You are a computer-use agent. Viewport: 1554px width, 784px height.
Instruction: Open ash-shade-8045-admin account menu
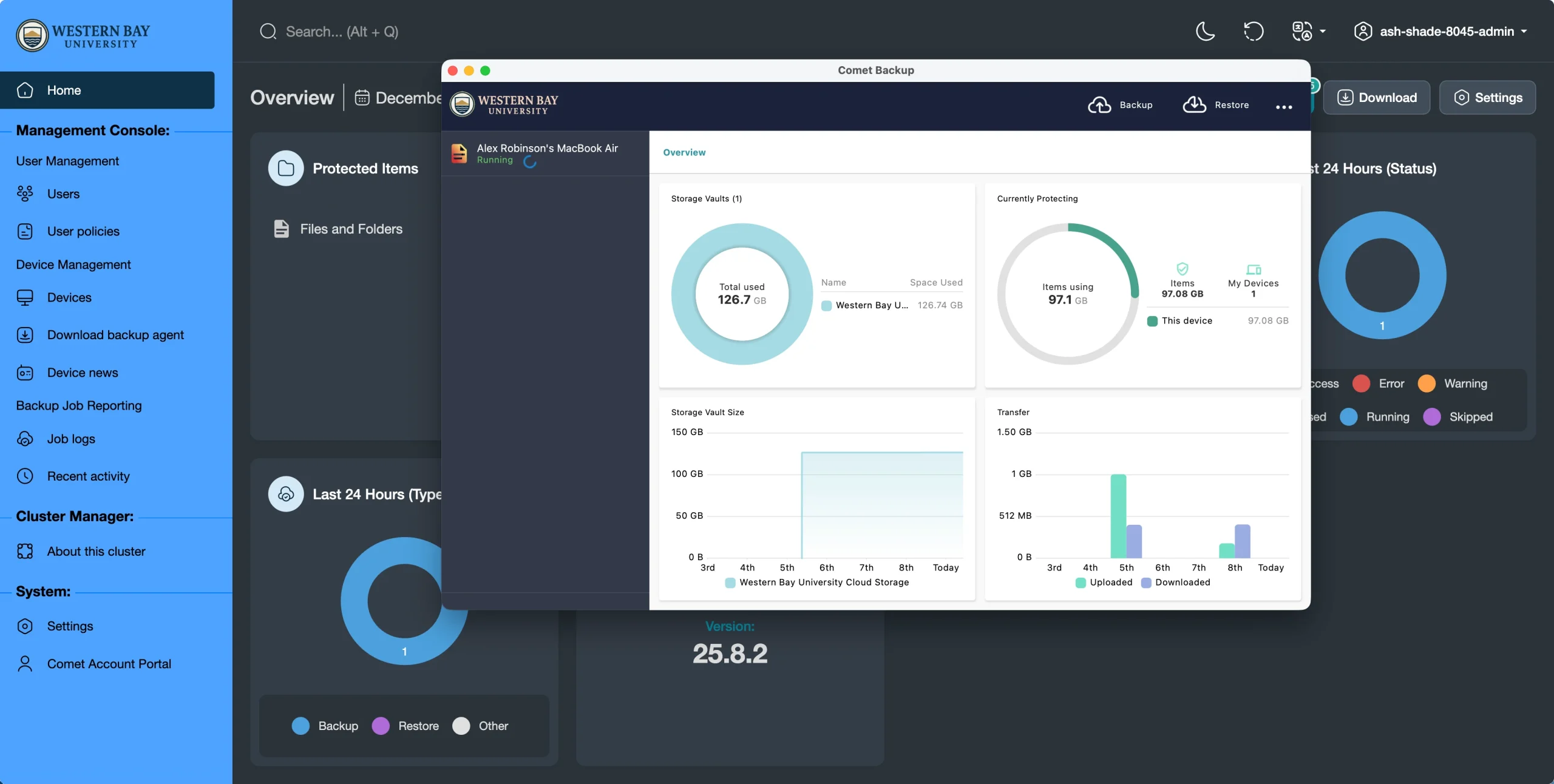[1441, 31]
